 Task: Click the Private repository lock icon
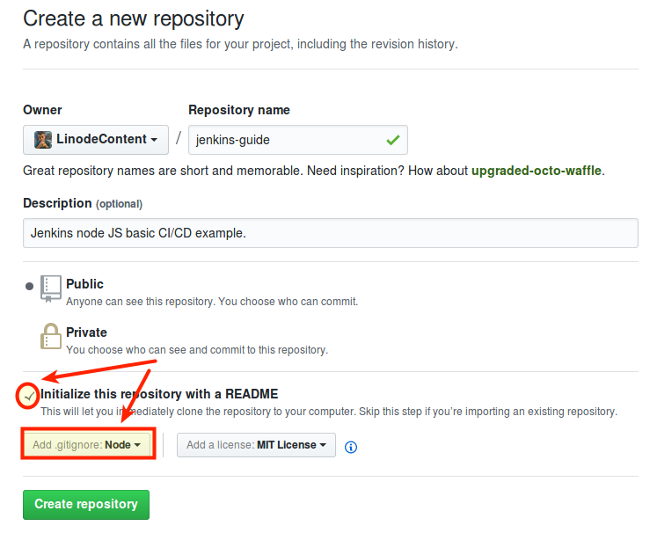(51, 337)
